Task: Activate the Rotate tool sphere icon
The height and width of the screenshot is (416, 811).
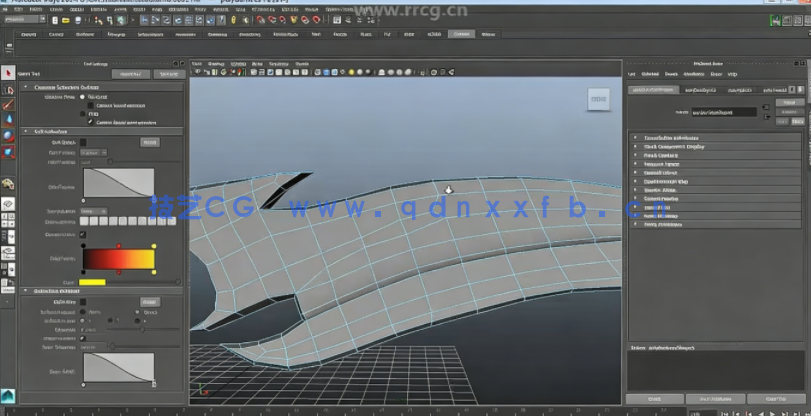Action: 8,135
